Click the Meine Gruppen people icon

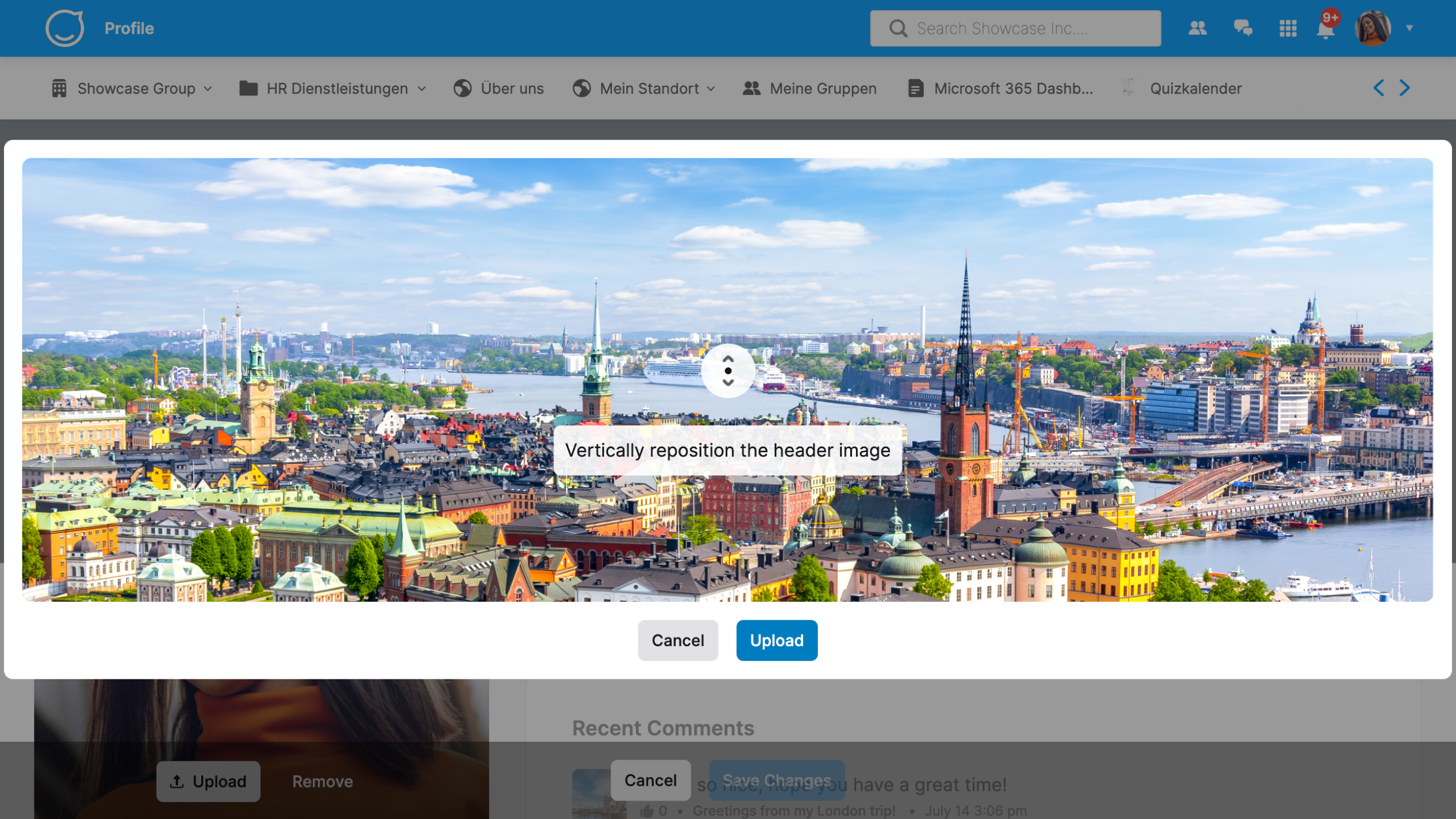[x=752, y=88]
